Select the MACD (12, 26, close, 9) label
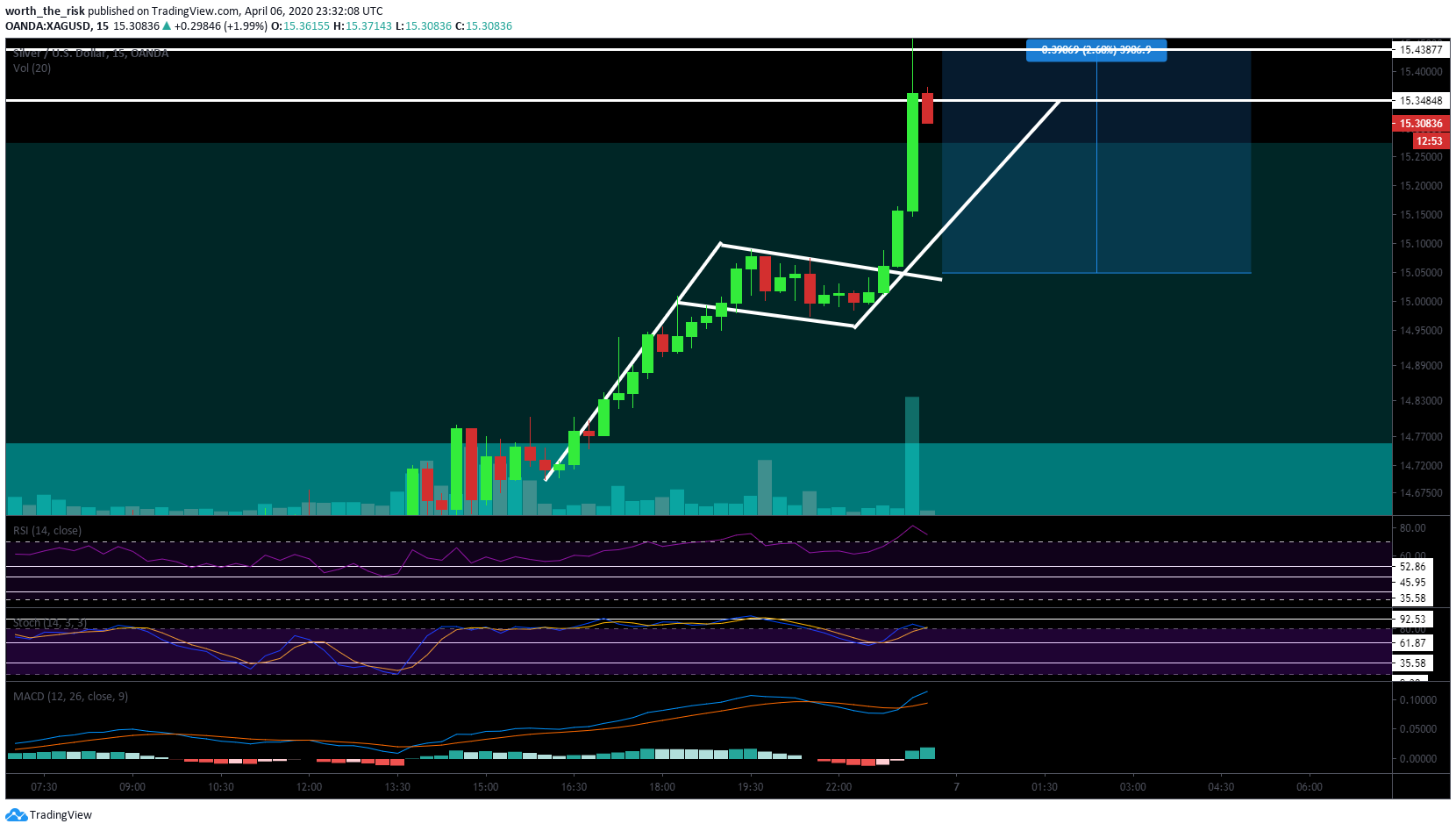 [70, 697]
